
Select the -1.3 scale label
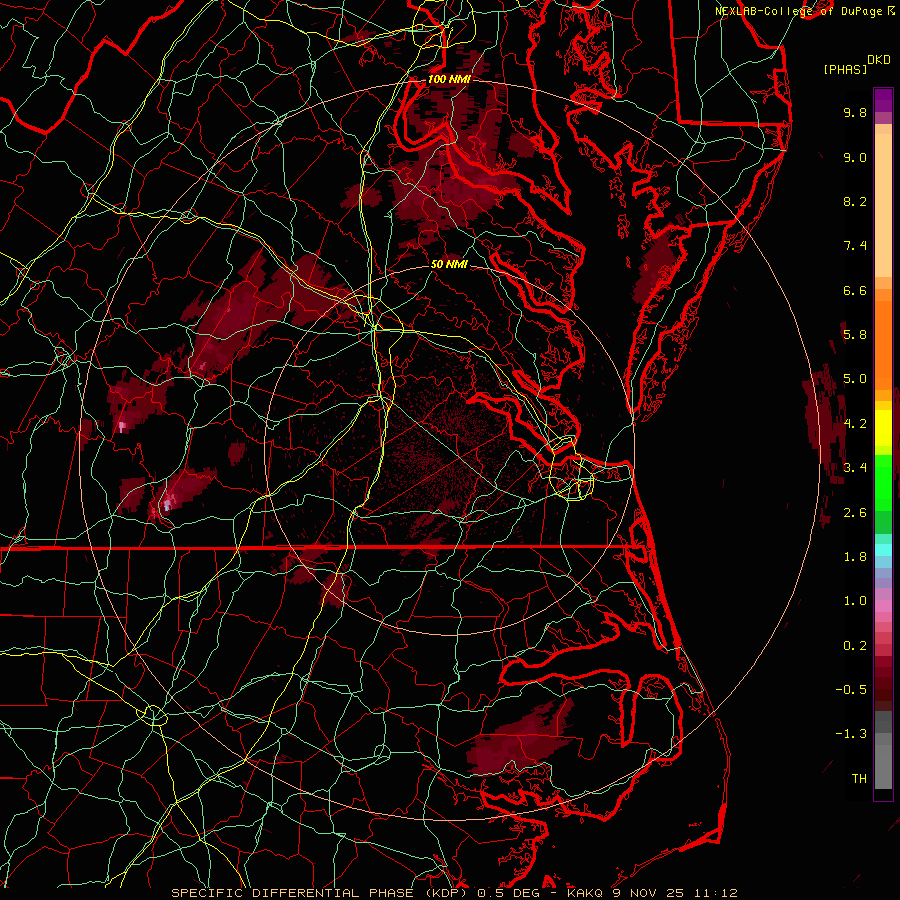pyautogui.click(x=851, y=734)
